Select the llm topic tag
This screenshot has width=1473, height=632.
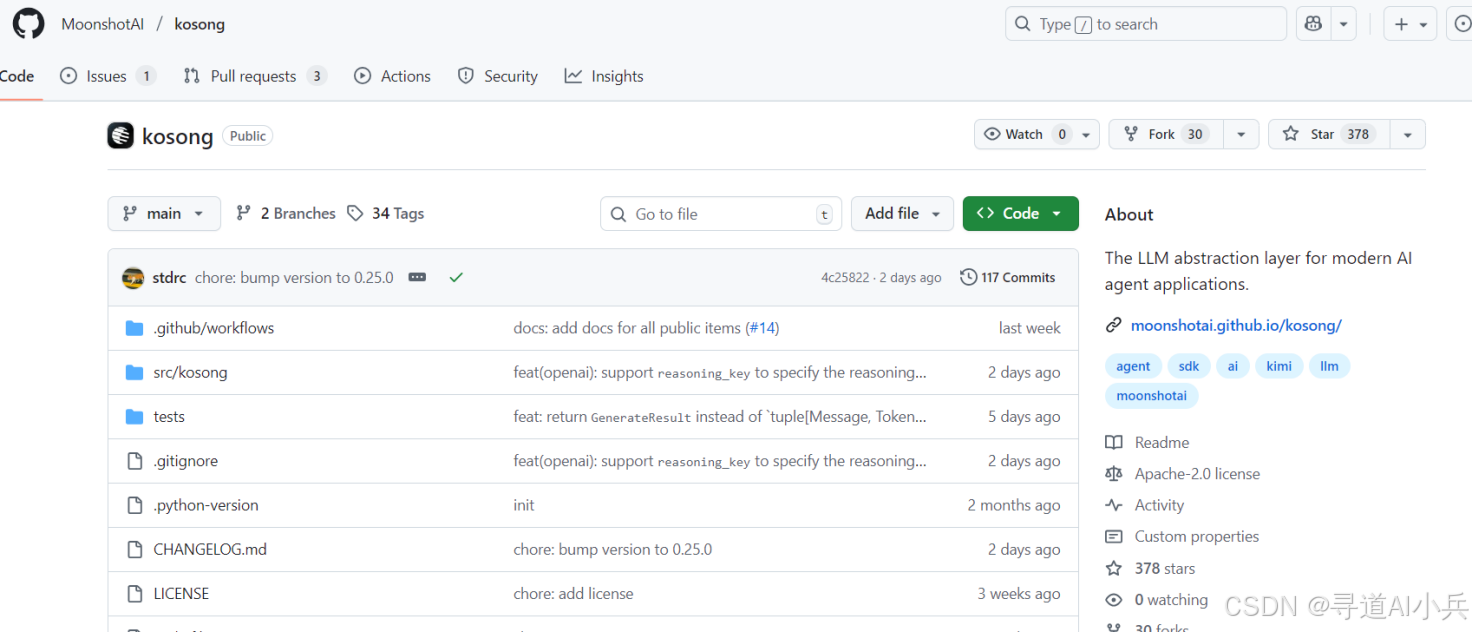[x=1329, y=366]
